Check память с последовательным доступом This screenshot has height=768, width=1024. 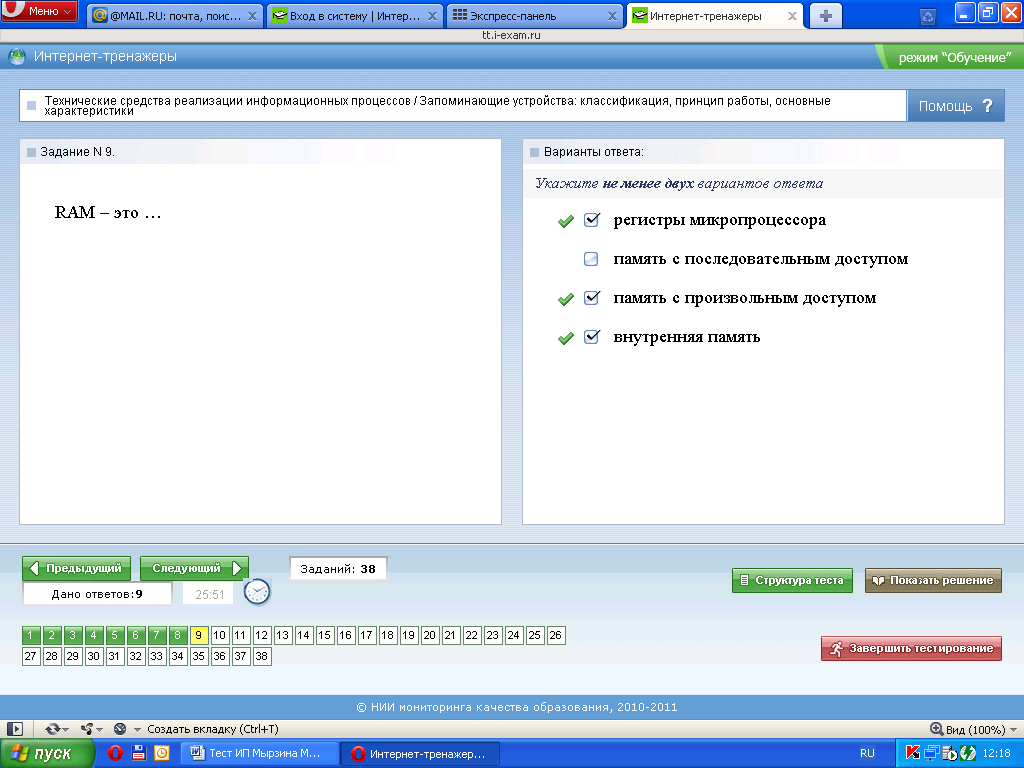pos(591,259)
